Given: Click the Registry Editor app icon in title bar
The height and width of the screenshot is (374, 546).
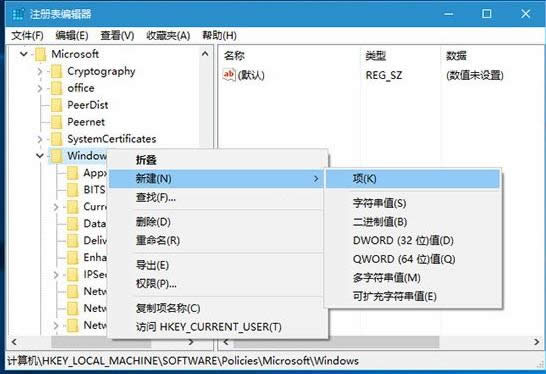Looking at the screenshot, I should pyautogui.click(x=18, y=14).
